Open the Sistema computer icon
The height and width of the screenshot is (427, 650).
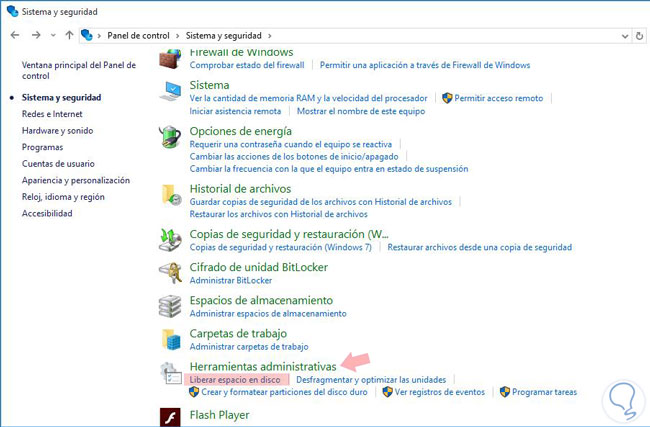[x=170, y=91]
